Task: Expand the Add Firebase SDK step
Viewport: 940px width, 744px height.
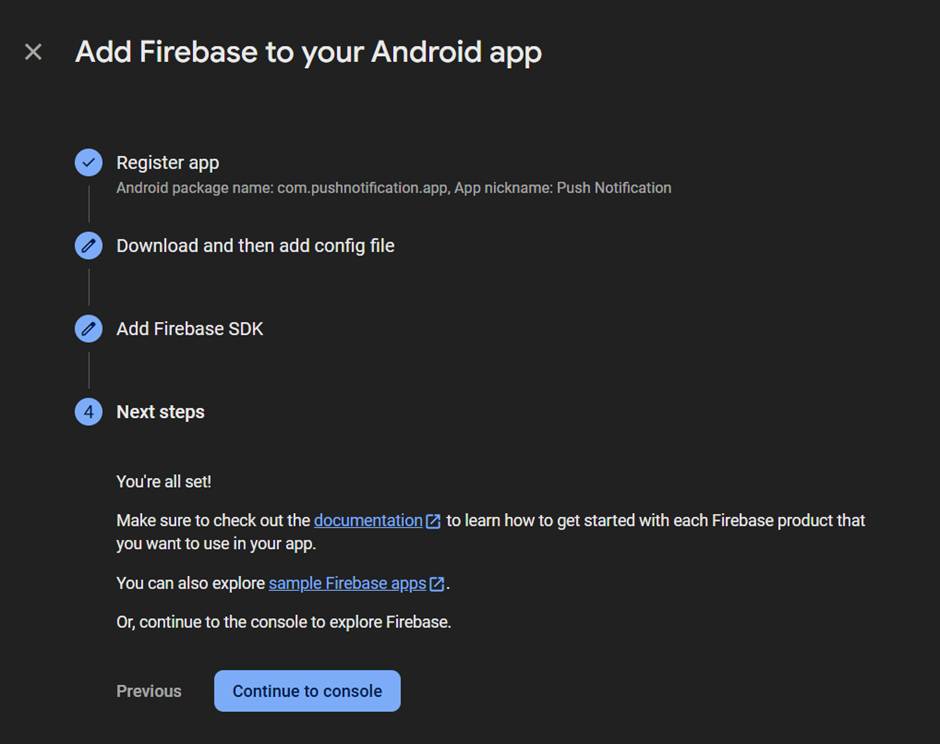Action: (x=189, y=329)
